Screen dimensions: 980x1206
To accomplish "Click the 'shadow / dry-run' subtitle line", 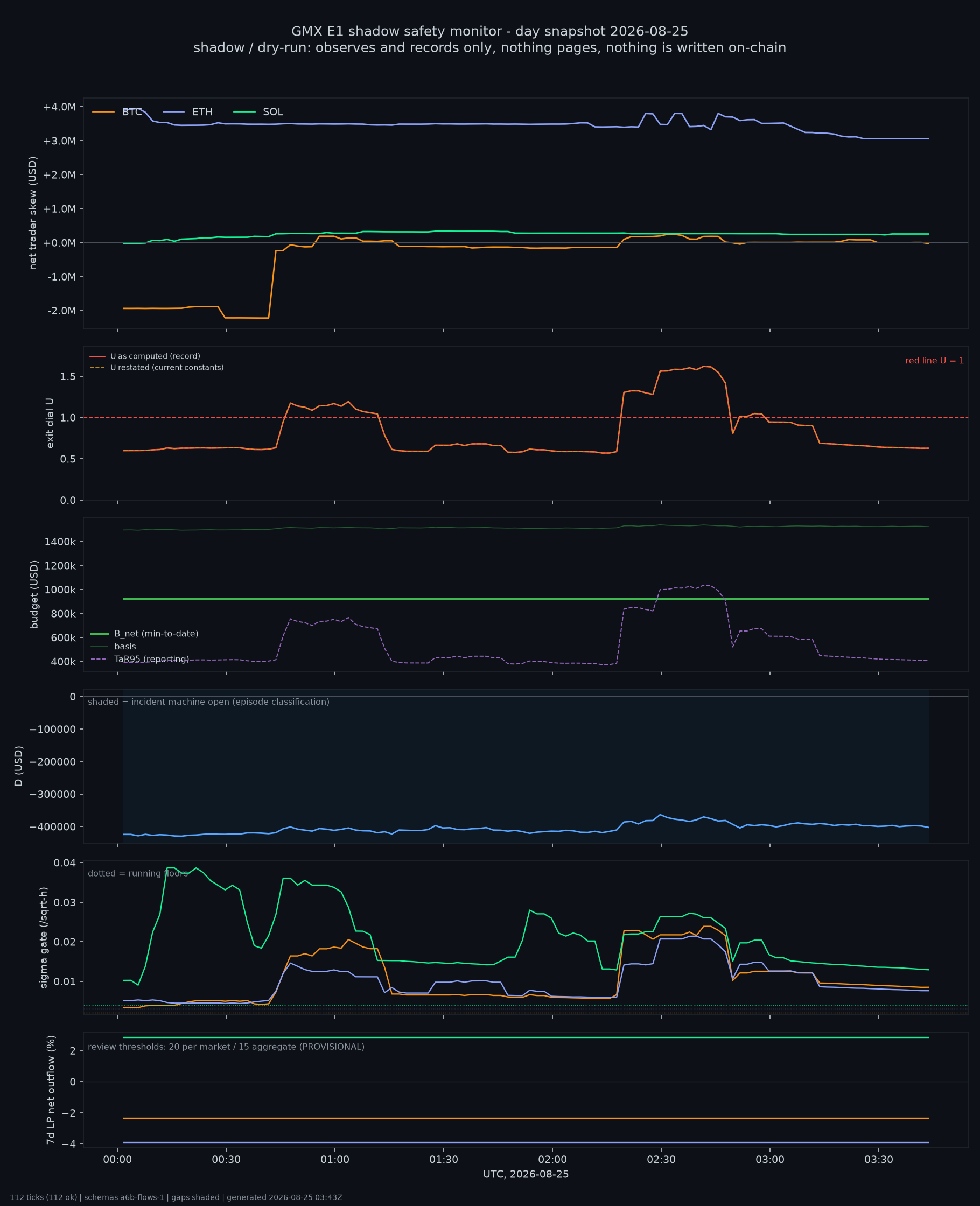I will click(489, 48).
